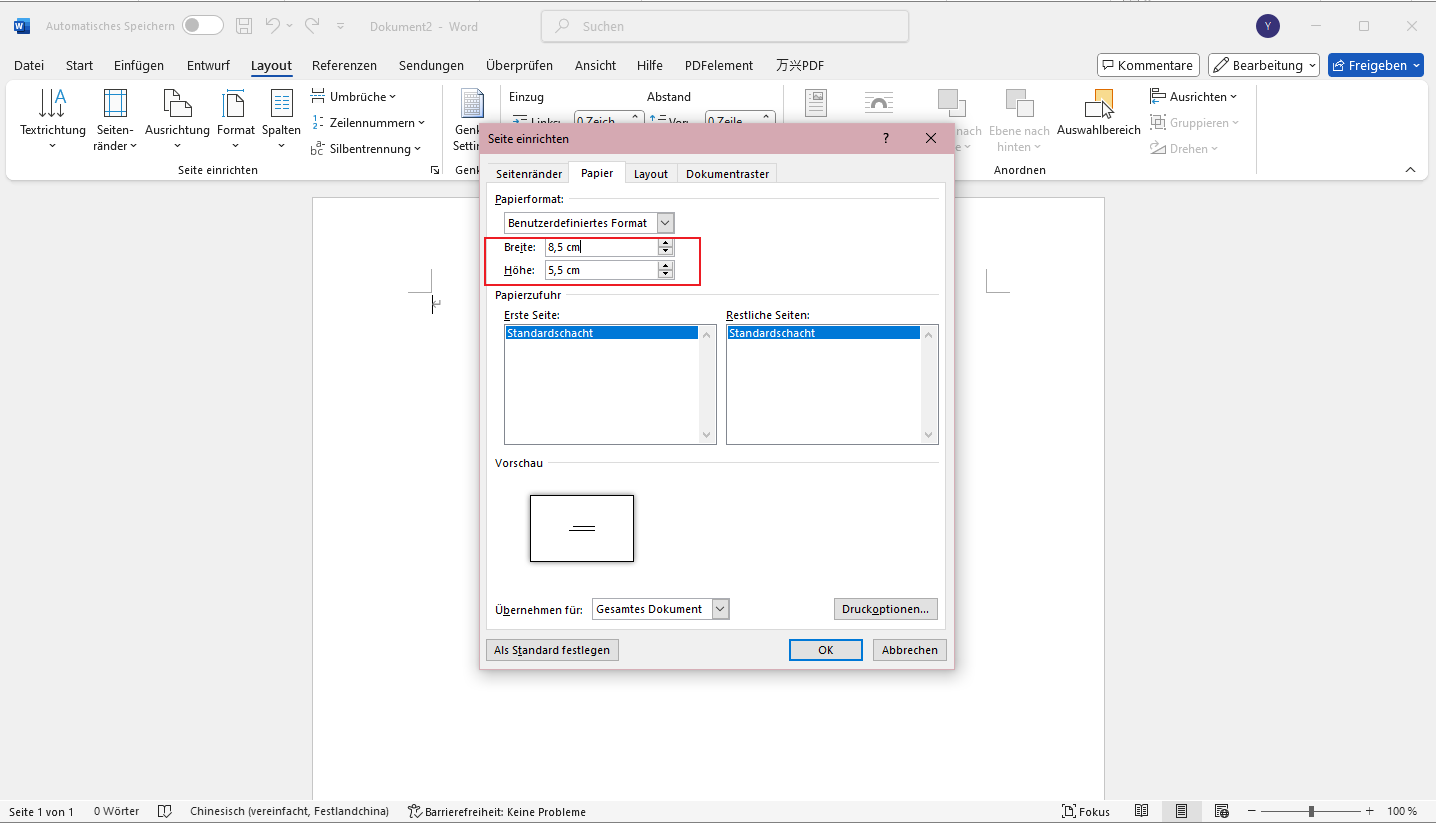Viewport: 1436px width, 823px height.
Task: Close the Seite einrichten dialog
Action: click(931, 138)
